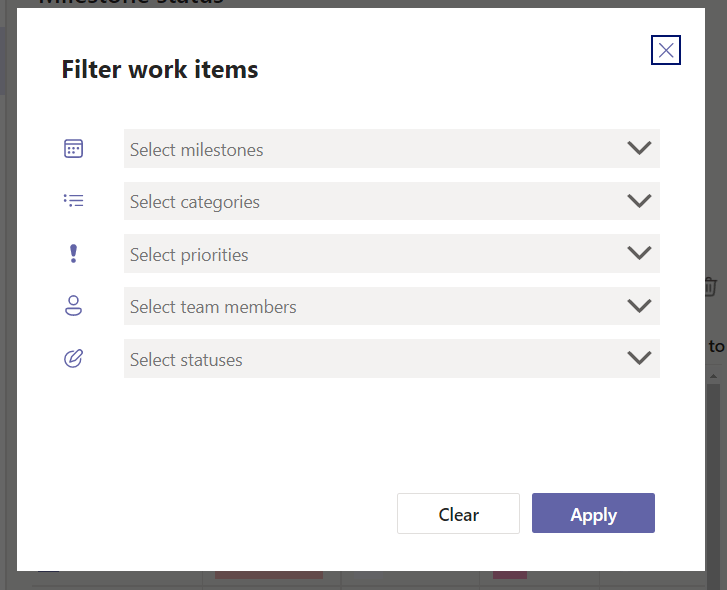This screenshot has height=590, width=727.
Task: Click the list icon beside categories
Action: (x=73, y=201)
